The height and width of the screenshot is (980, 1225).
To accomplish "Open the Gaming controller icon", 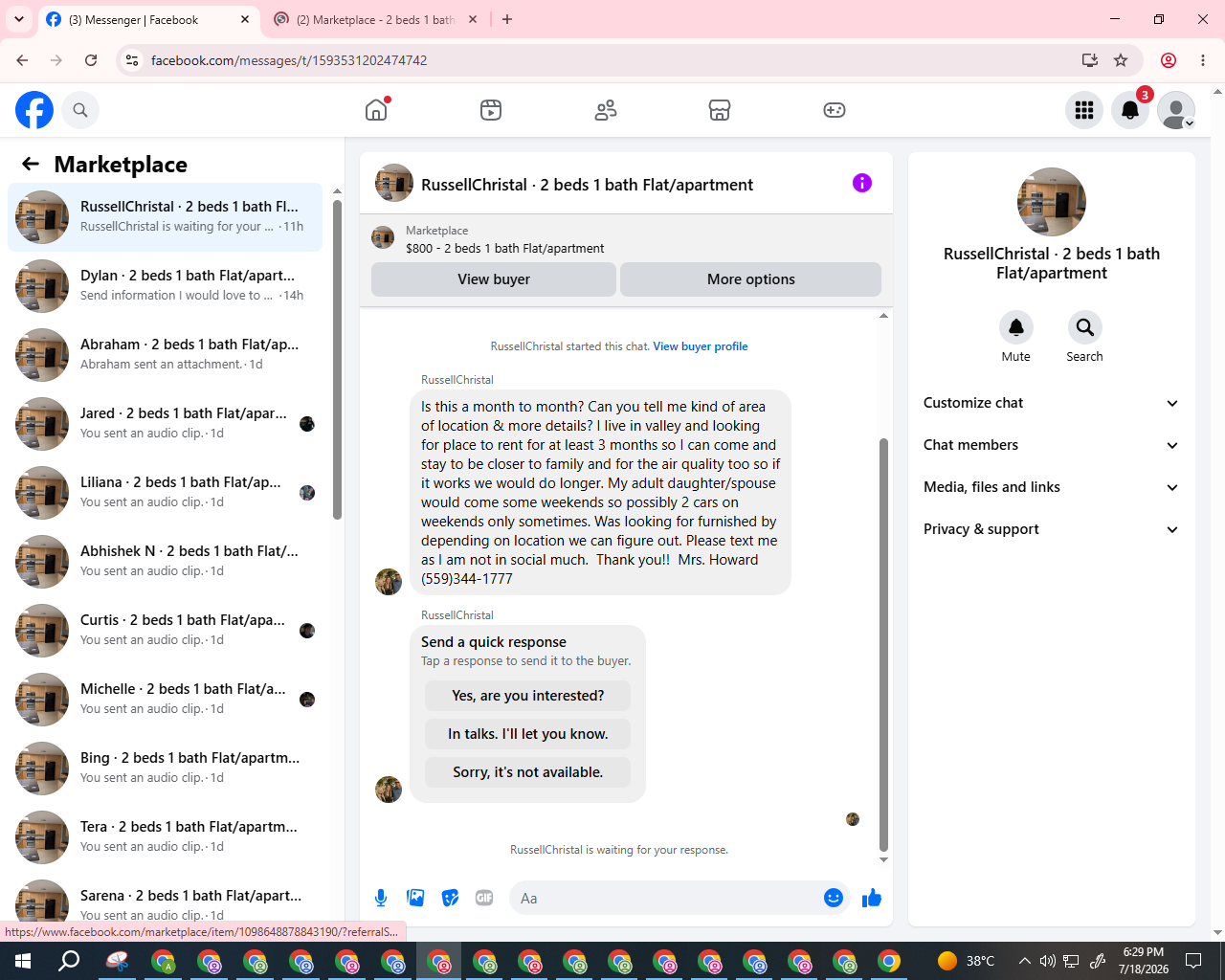I will point(835,110).
